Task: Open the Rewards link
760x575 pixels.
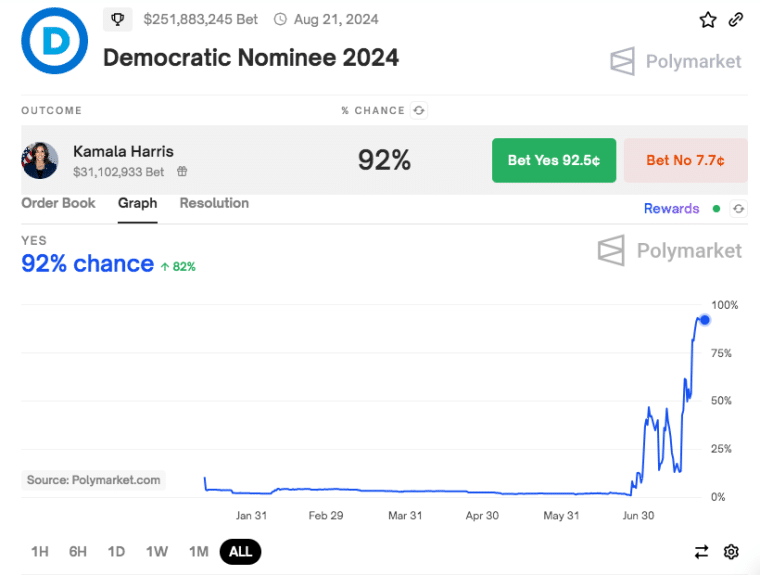Action: [671, 209]
